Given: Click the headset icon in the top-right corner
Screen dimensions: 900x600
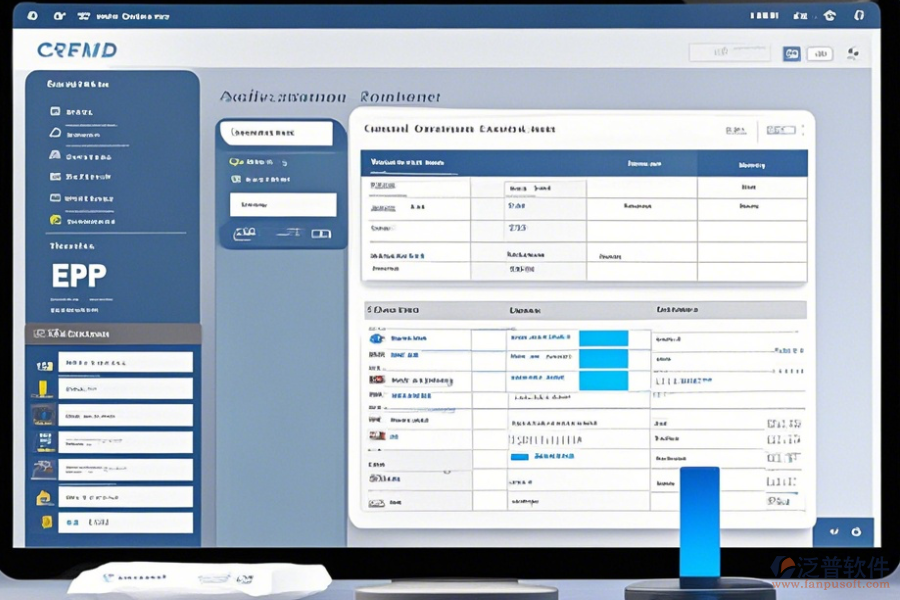Looking at the screenshot, I should point(859,17).
